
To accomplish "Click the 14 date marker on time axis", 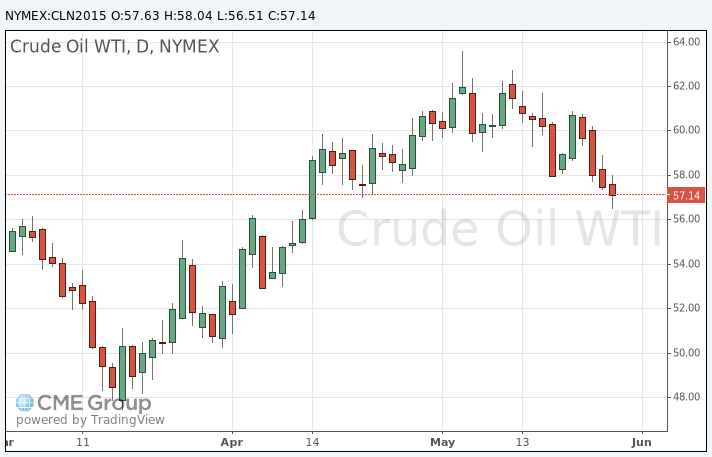I will pyautogui.click(x=312, y=442).
